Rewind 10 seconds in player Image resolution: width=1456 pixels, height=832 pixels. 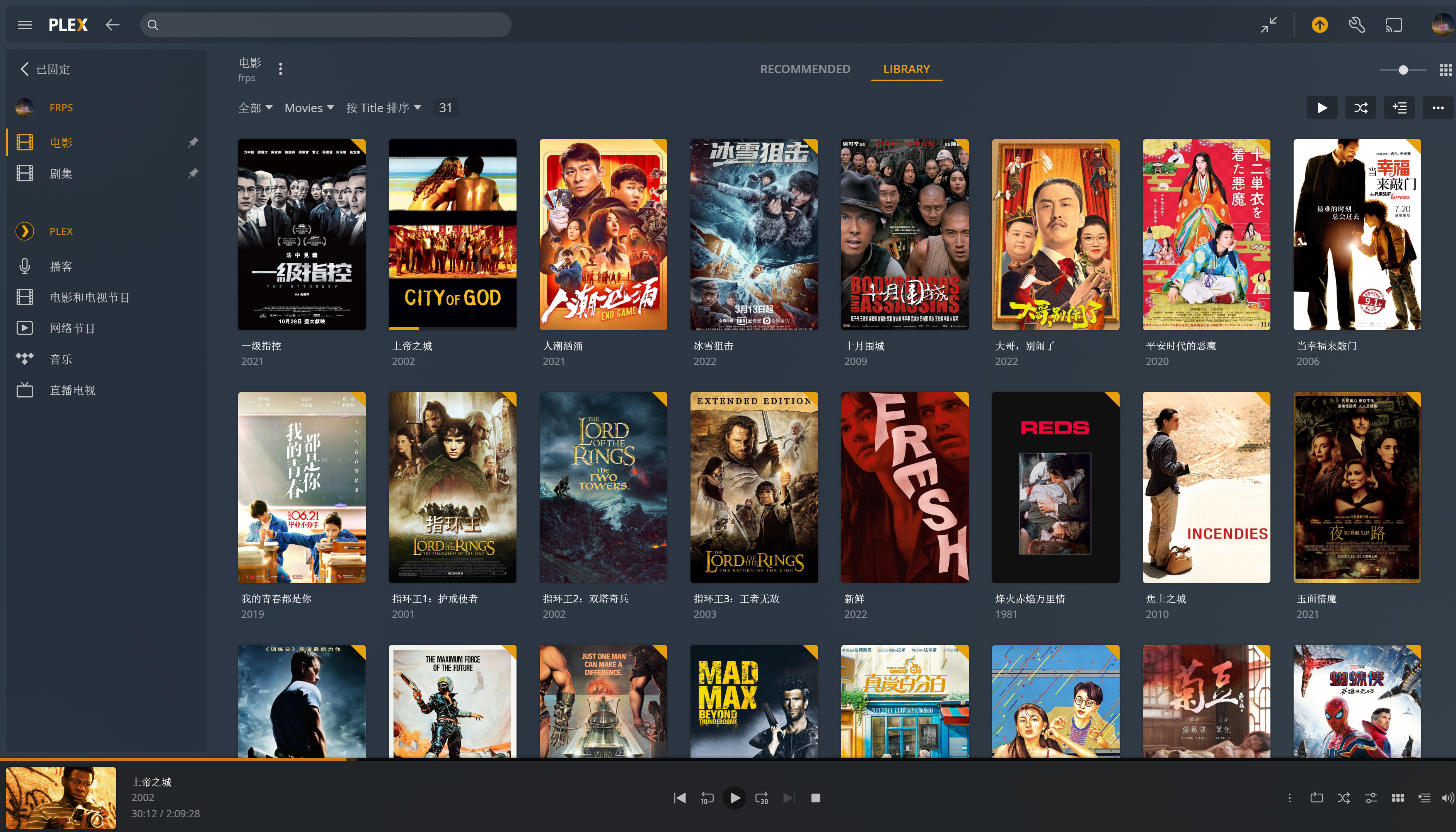[x=707, y=798]
